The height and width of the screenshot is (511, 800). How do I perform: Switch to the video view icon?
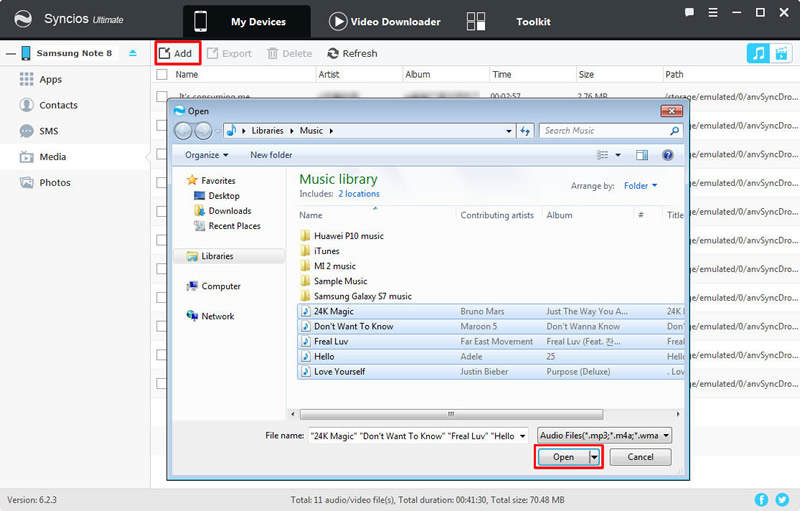tap(781, 53)
